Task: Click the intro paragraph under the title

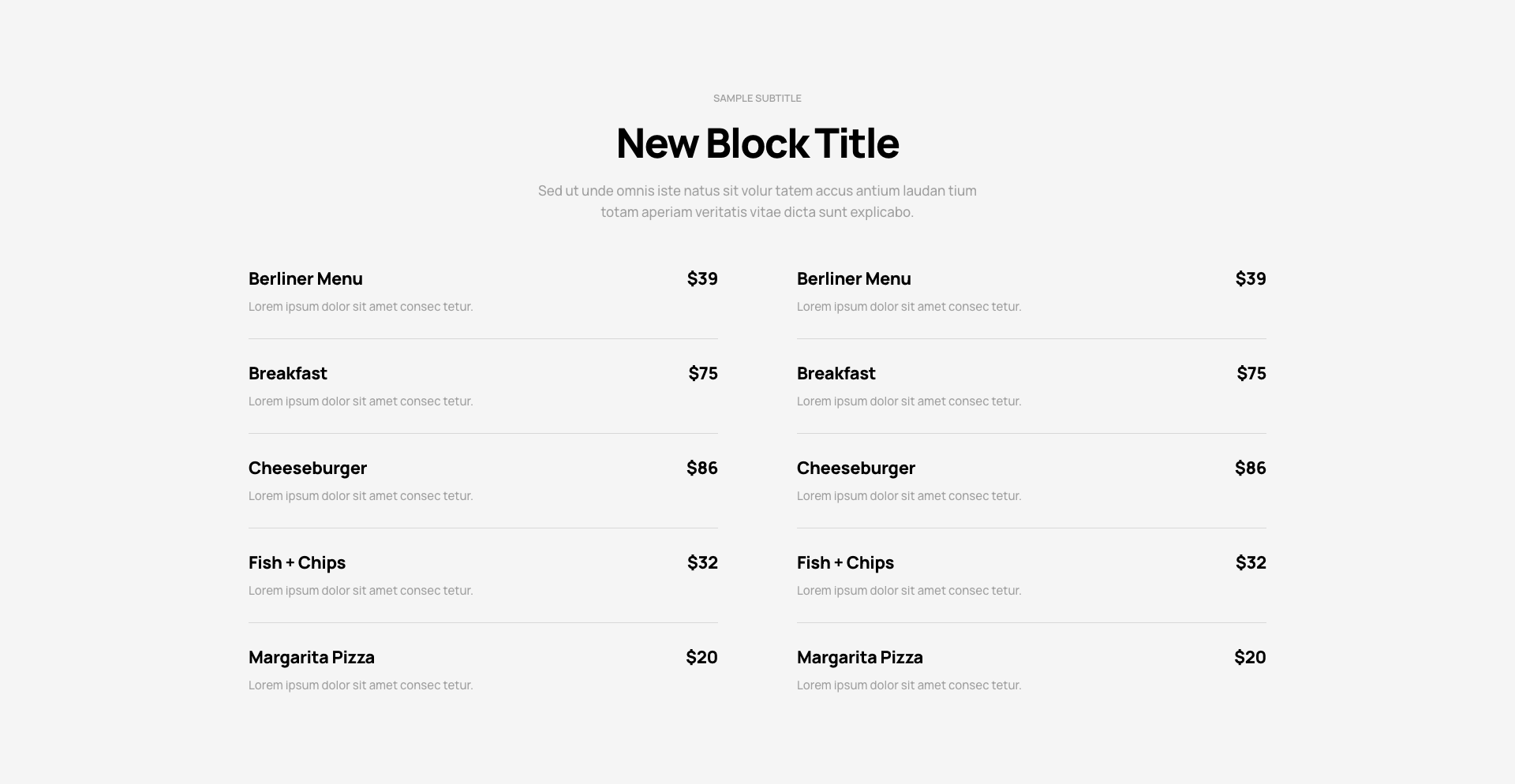Action: pos(757,201)
